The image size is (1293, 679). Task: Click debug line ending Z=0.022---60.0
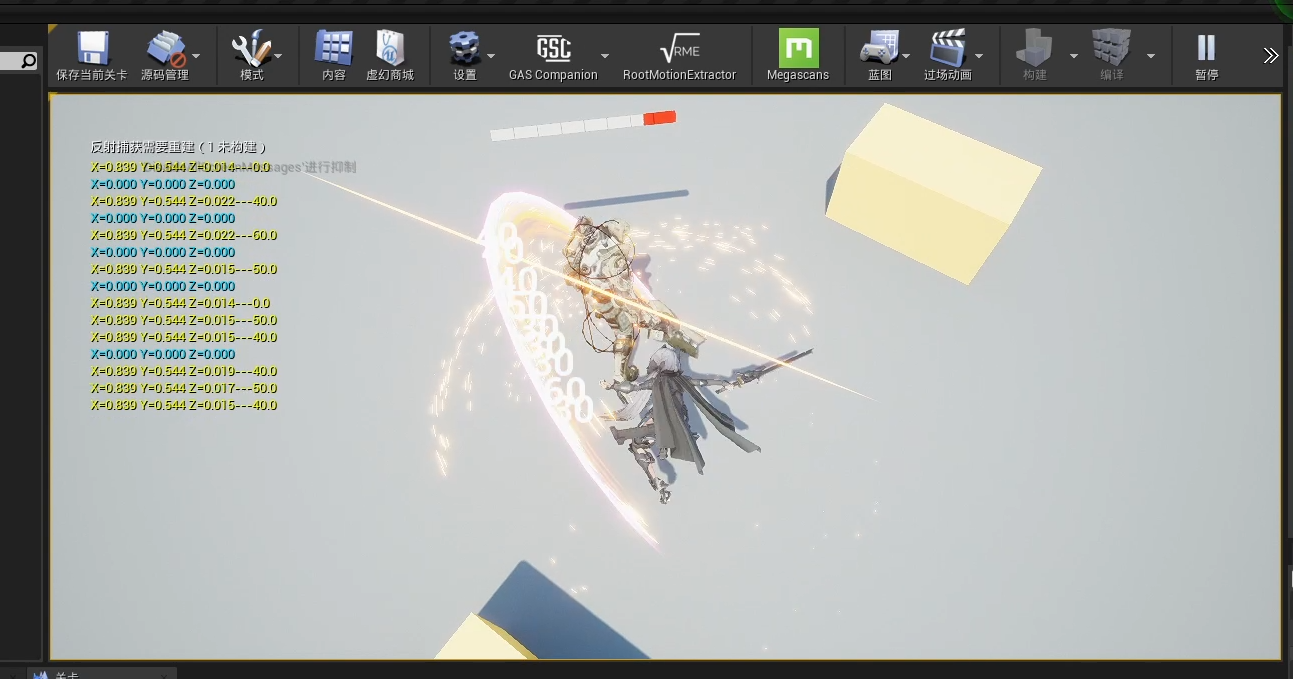184,235
